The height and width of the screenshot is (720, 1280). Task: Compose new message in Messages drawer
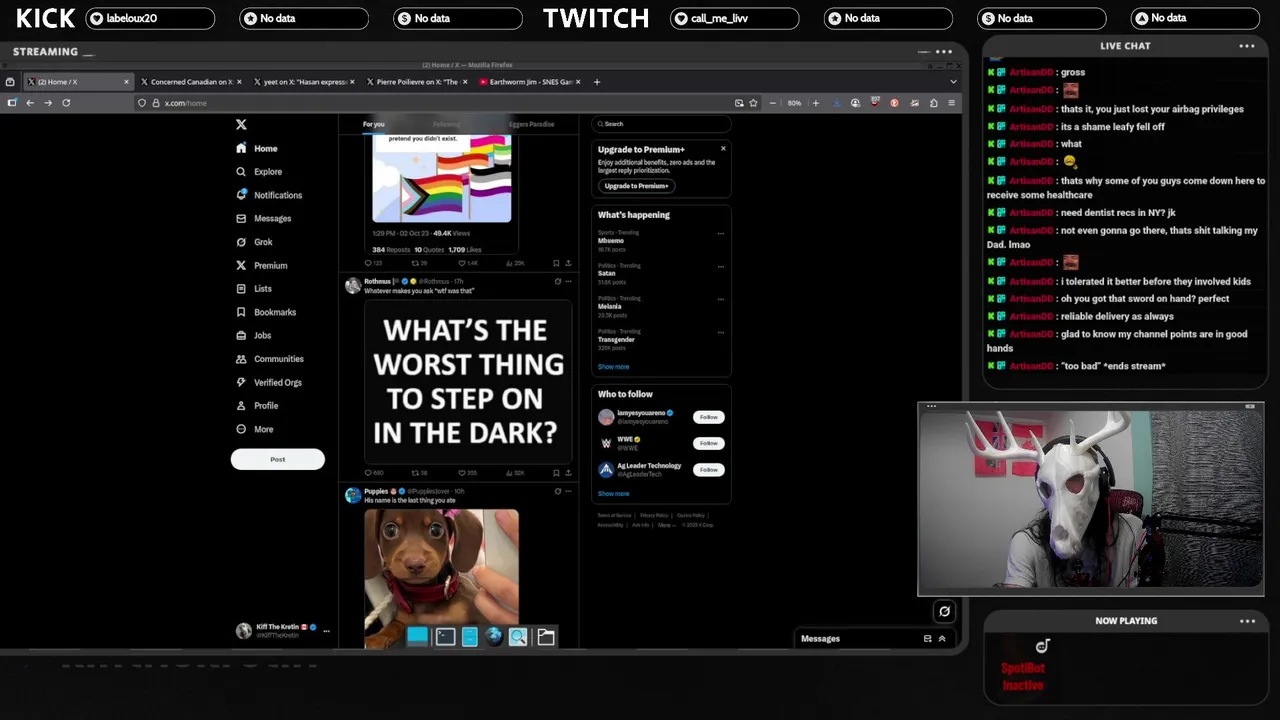coord(927,638)
